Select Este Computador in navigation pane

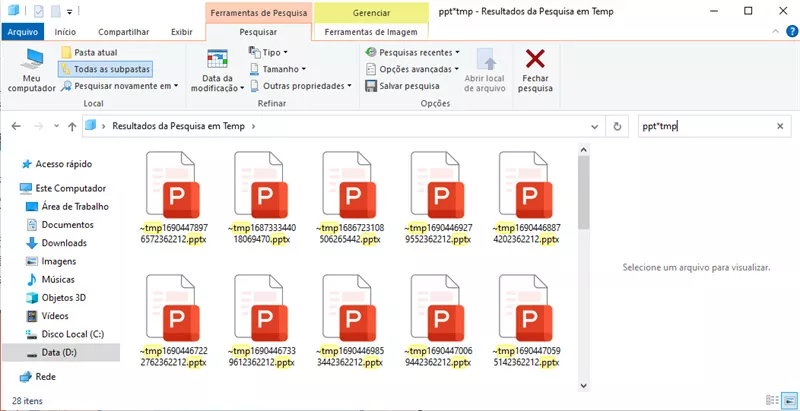[70, 188]
